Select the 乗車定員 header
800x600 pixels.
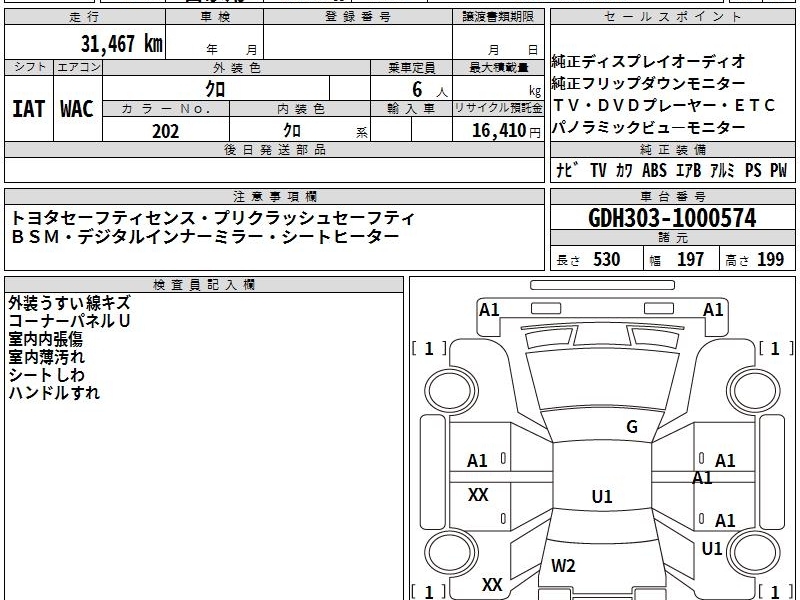point(411,68)
